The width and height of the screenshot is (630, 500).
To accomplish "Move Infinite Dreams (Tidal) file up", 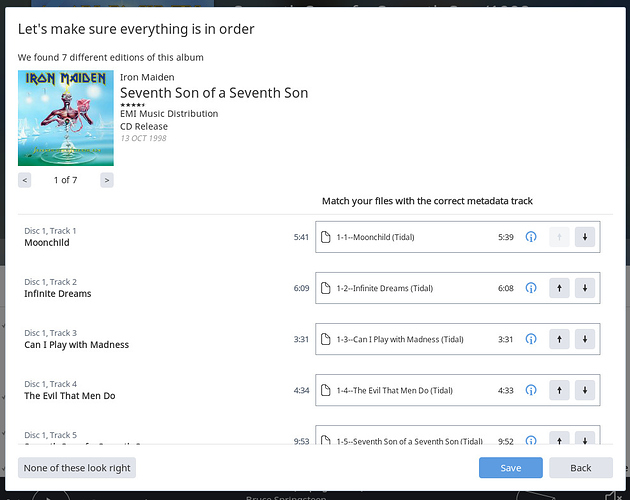I will 559,288.
